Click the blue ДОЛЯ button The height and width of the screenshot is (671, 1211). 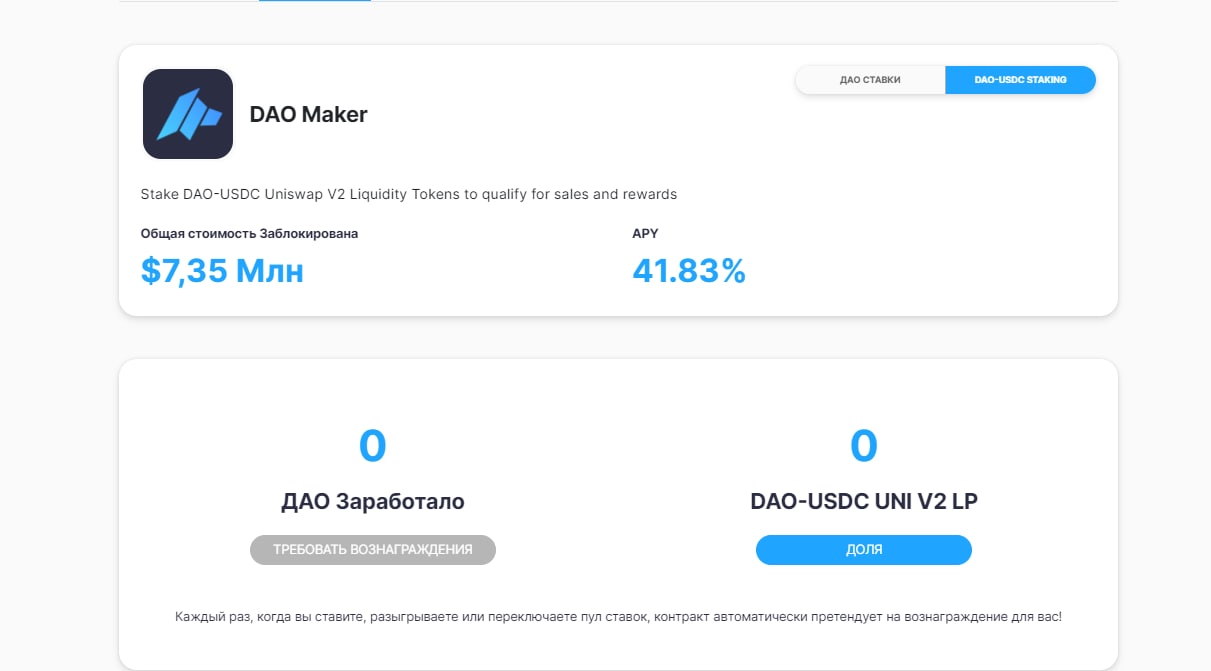864,550
